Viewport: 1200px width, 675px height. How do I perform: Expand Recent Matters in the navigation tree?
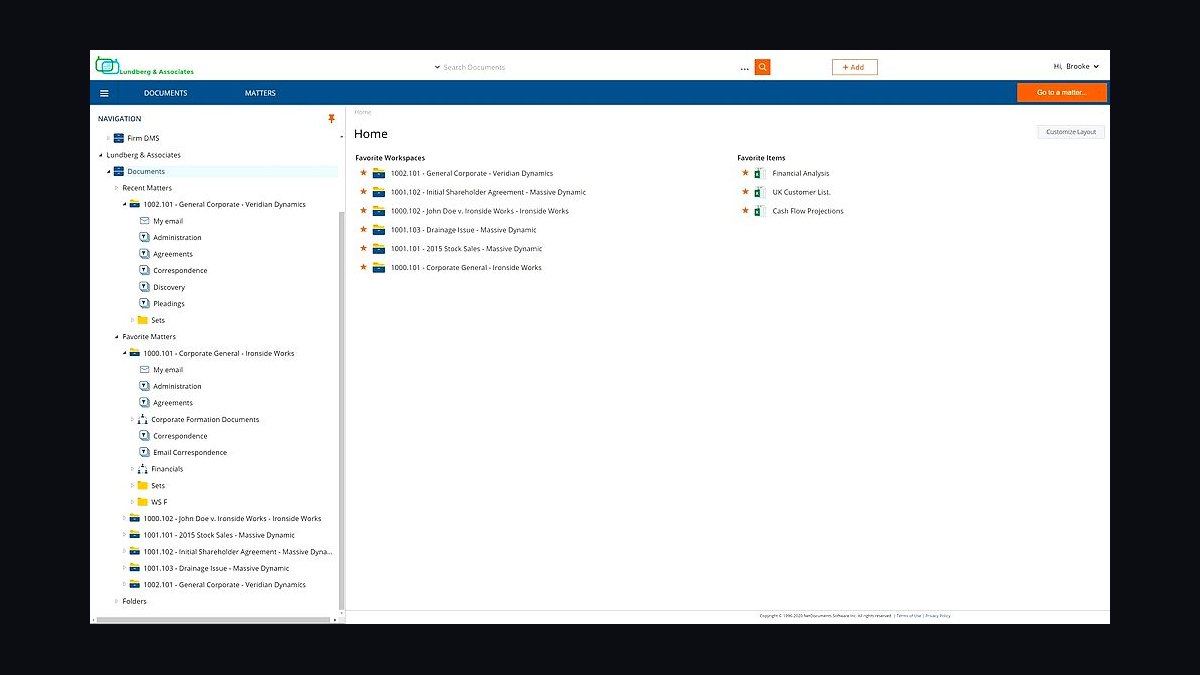pos(116,188)
